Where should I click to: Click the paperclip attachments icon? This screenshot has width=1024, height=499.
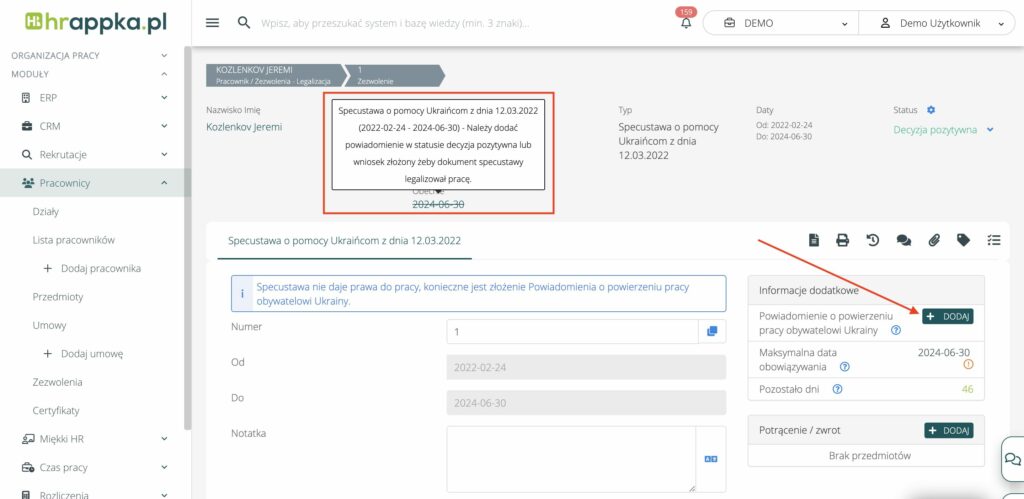(x=933, y=240)
